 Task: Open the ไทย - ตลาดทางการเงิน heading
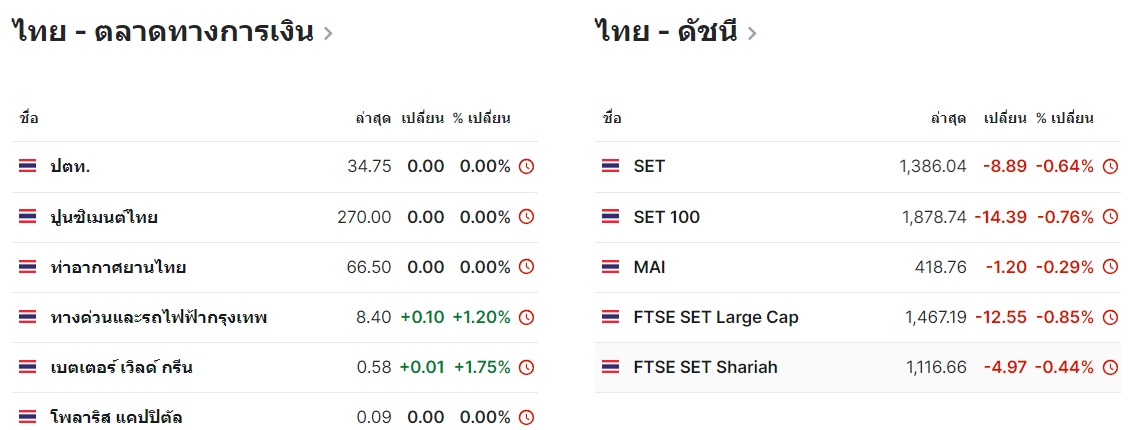(163, 32)
